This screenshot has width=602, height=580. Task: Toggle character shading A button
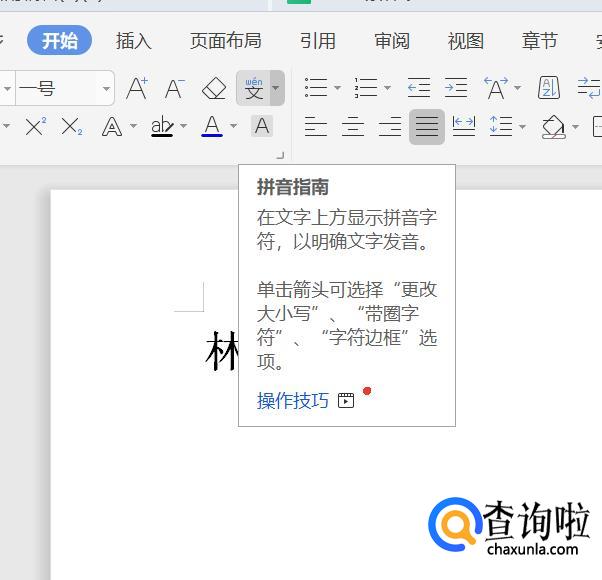pyautogui.click(x=262, y=126)
